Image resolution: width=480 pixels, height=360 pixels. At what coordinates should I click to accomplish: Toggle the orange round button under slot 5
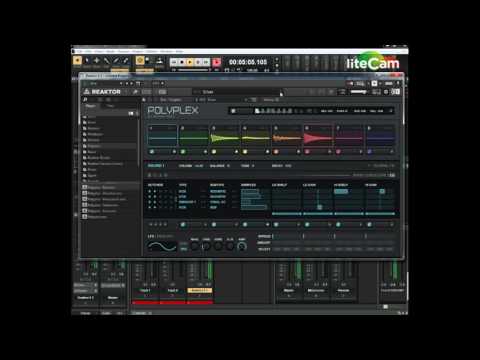point(276,152)
